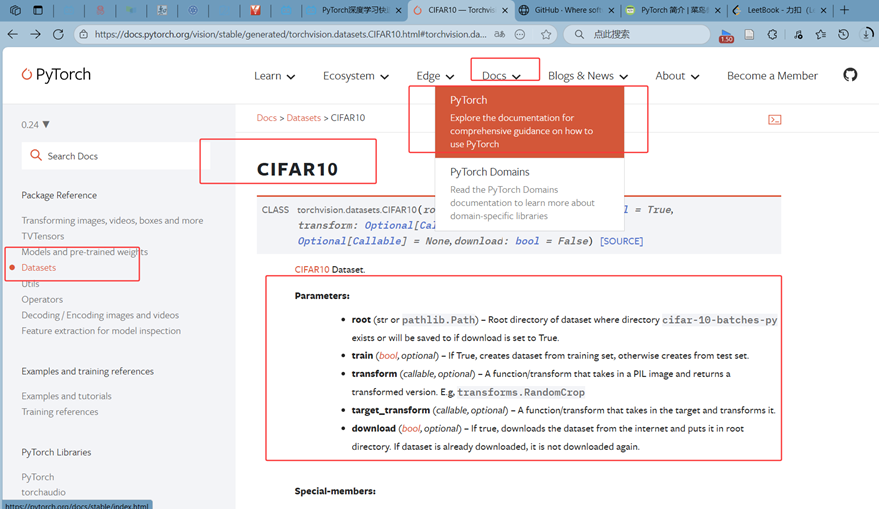Image resolution: width=879 pixels, height=509 pixels.
Task: Open the downloads icon
Action: (867, 34)
